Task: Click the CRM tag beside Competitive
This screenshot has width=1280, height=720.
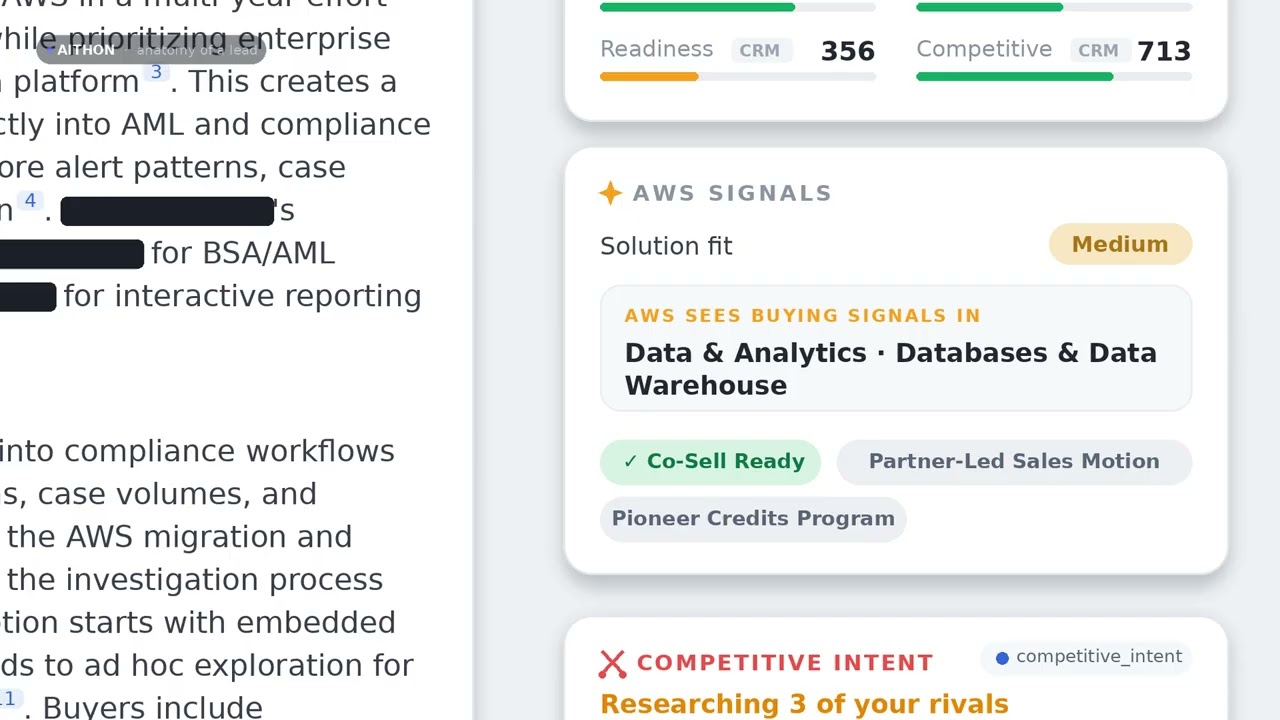Action: click(x=1098, y=50)
